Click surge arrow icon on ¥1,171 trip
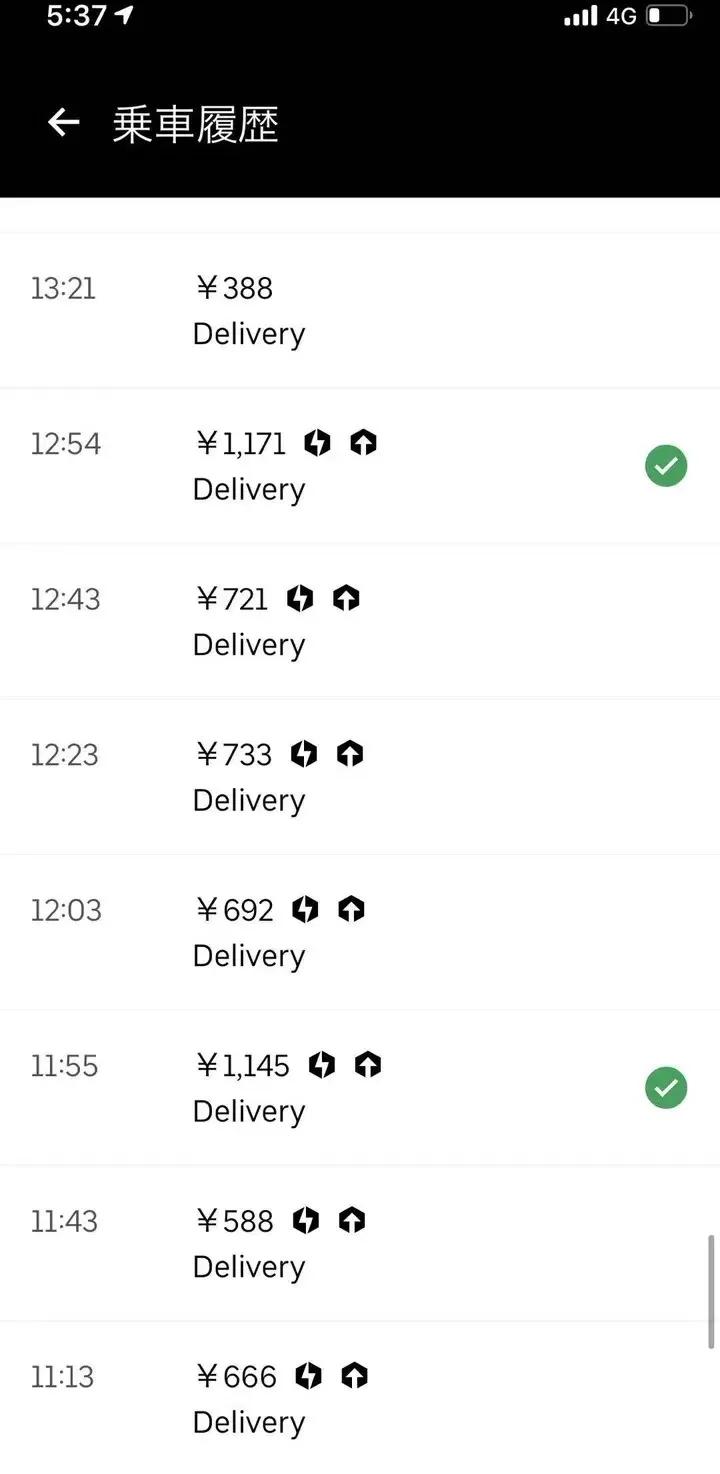Viewport: 720px width, 1474px height. pos(363,442)
